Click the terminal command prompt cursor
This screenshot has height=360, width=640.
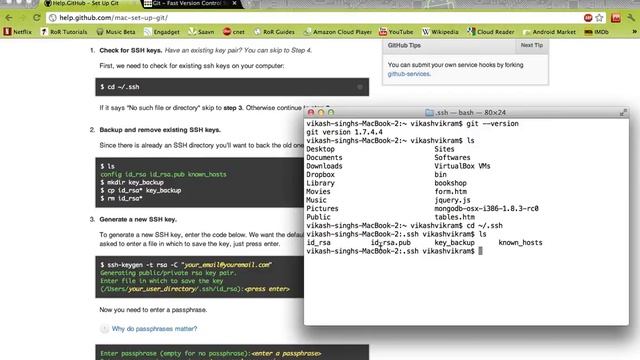tap(480, 251)
